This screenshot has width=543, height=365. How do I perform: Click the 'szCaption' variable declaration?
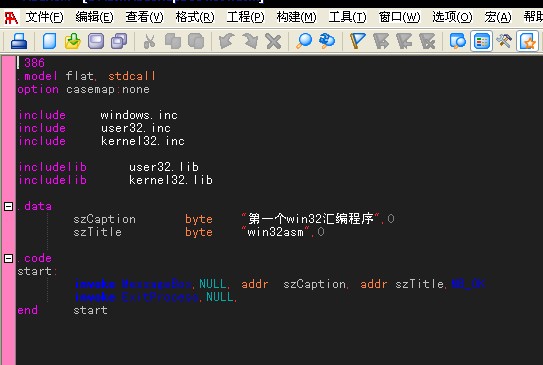(105, 219)
